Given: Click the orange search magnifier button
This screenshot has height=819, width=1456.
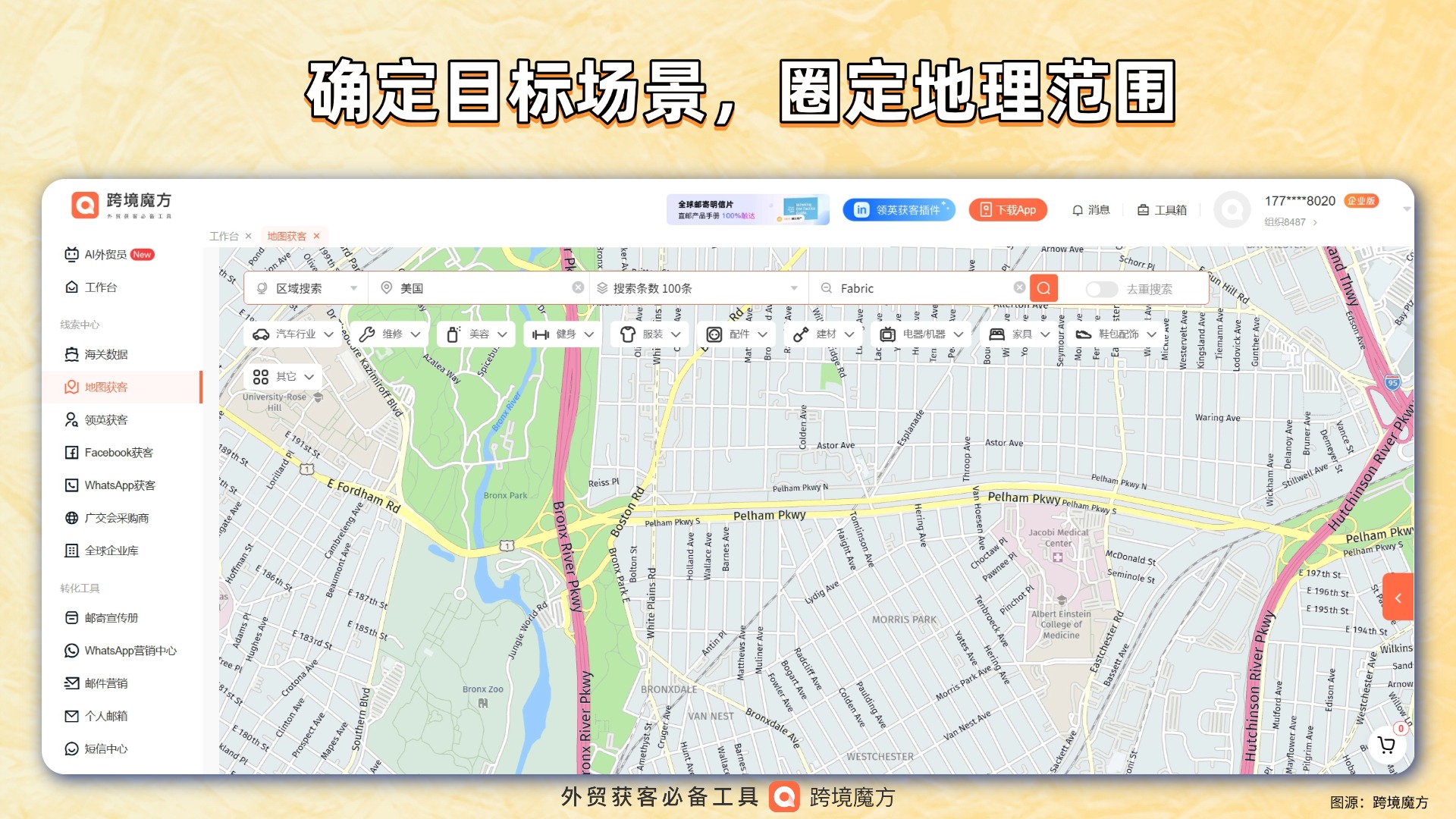Looking at the screenshot, I should click(x=1044, y=288).
